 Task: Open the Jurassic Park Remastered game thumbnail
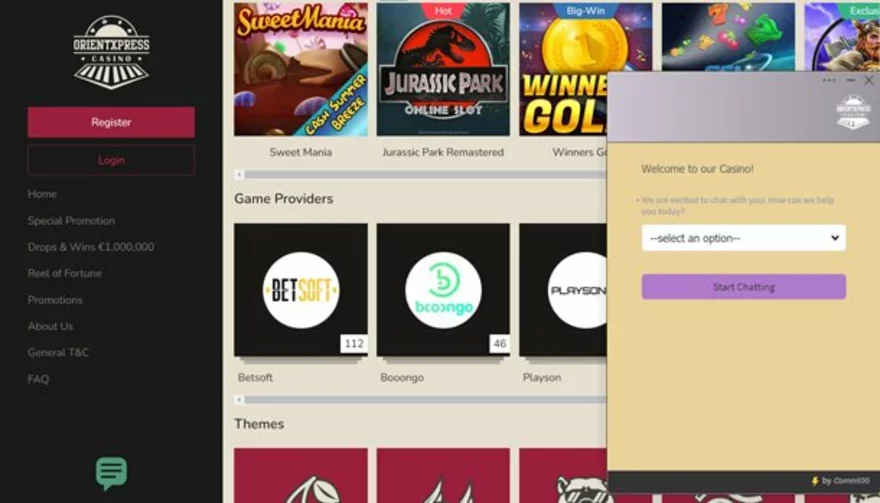[443, 69]
